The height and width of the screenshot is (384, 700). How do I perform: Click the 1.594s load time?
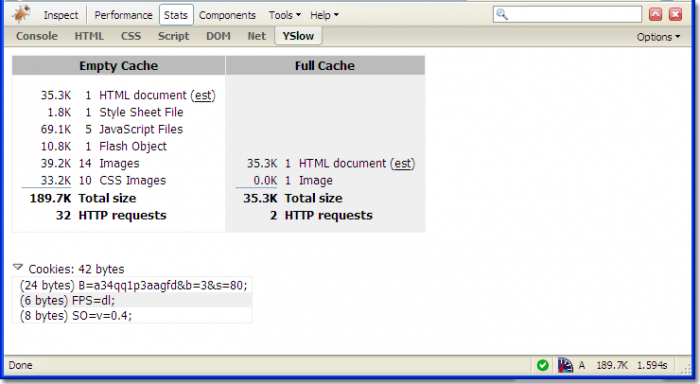click(652, 365)
